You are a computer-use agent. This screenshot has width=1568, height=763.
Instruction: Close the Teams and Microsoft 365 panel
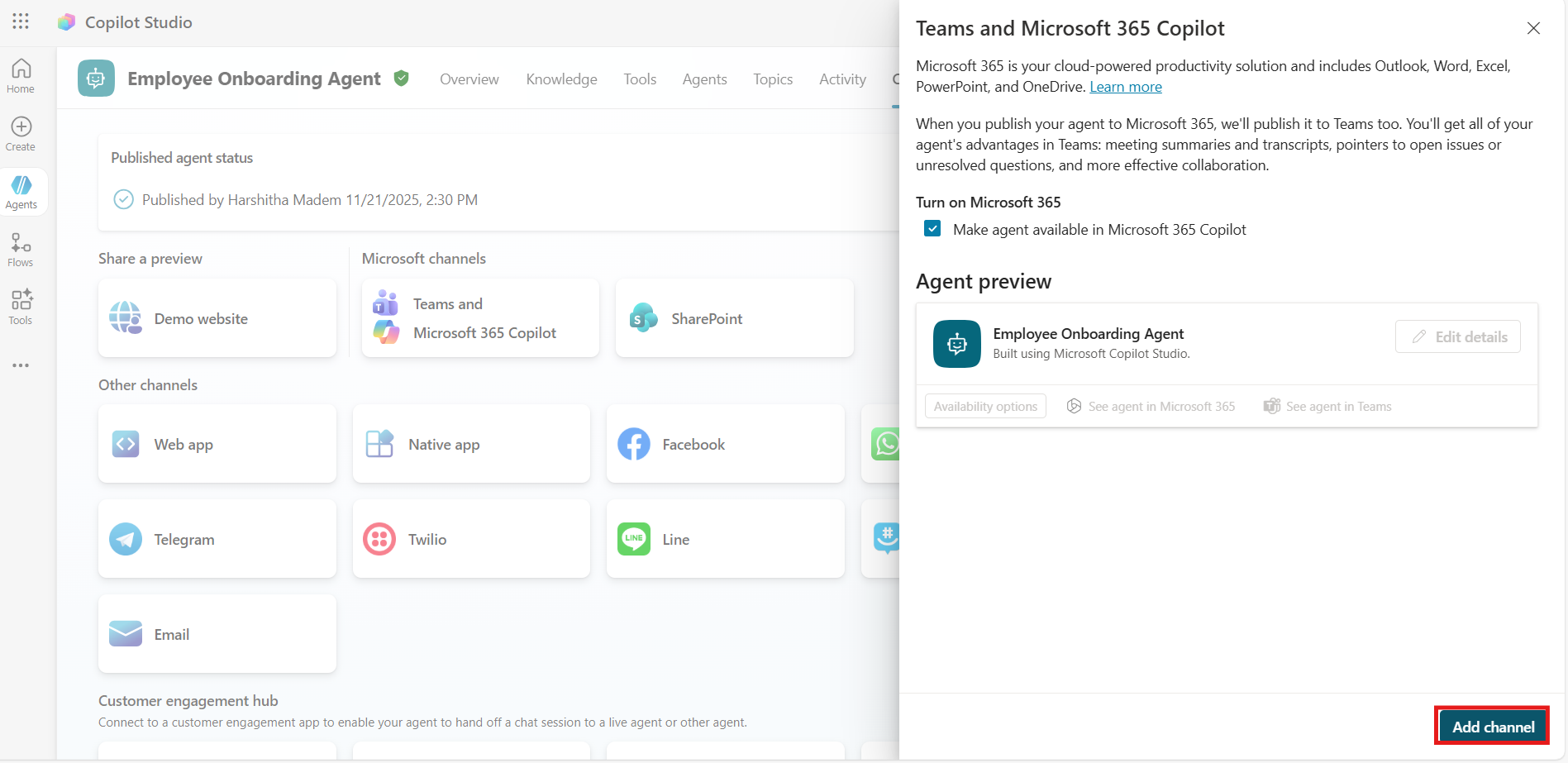(x=1533, y=28)
